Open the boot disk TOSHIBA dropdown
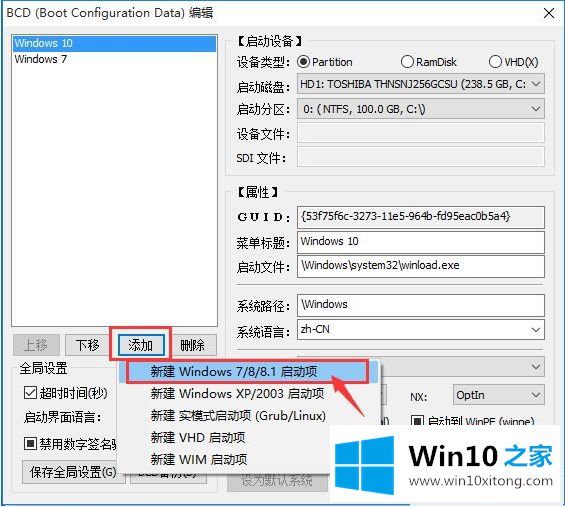The image size is (565, 507). [421, 84]
